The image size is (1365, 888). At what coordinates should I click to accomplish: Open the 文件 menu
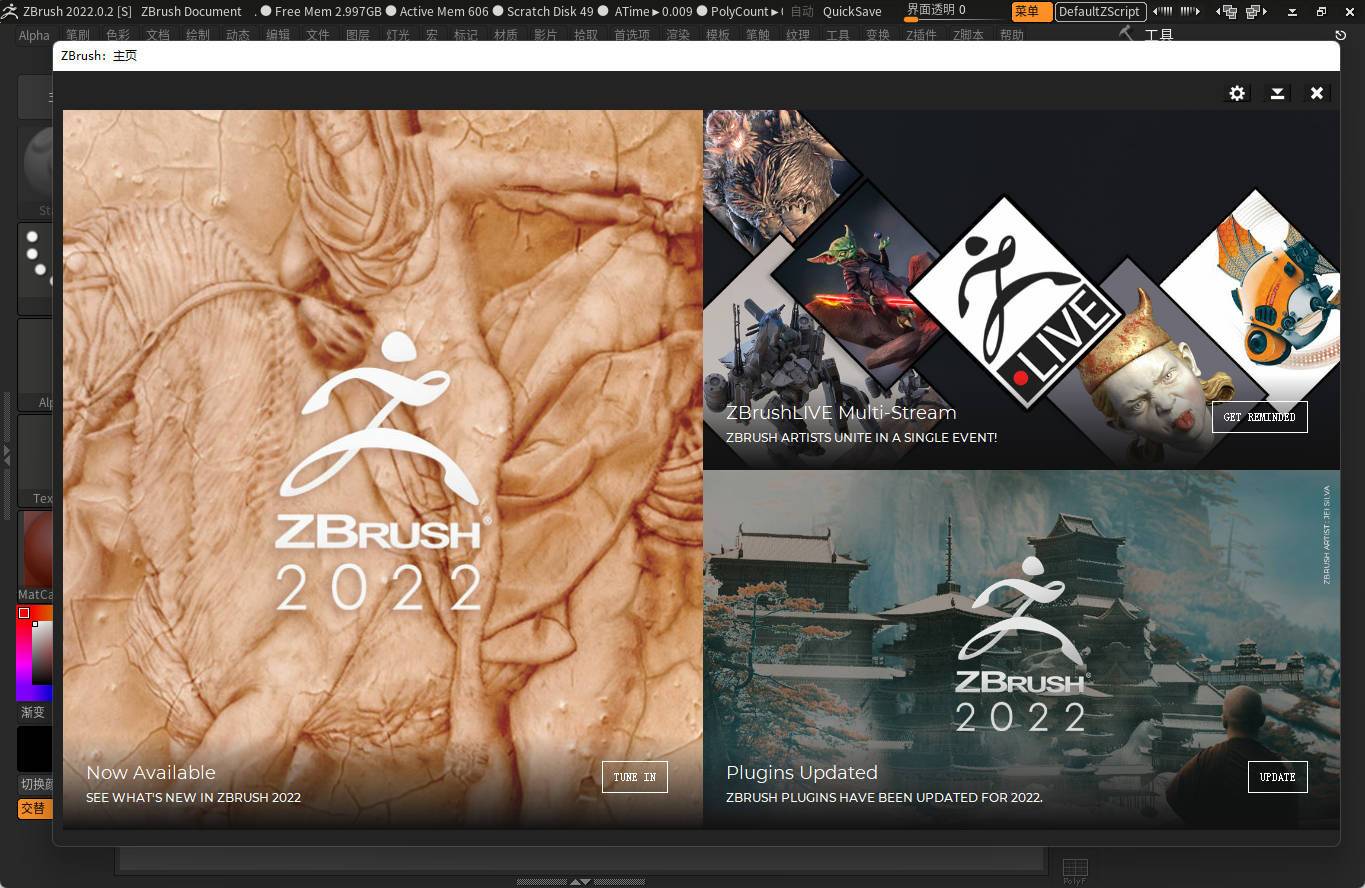[x=318, y=35]
